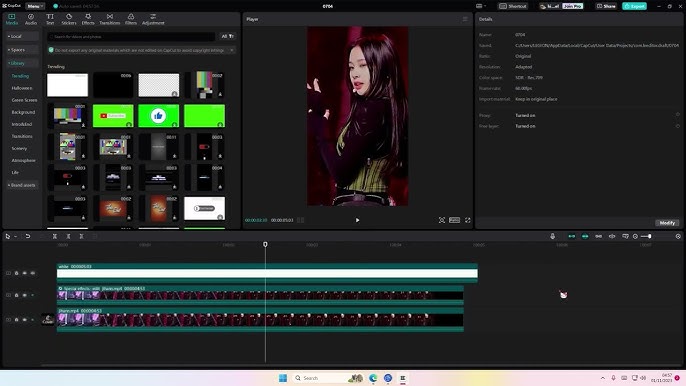Start voiceover recording with the microphone

click(x=553, y=236)
